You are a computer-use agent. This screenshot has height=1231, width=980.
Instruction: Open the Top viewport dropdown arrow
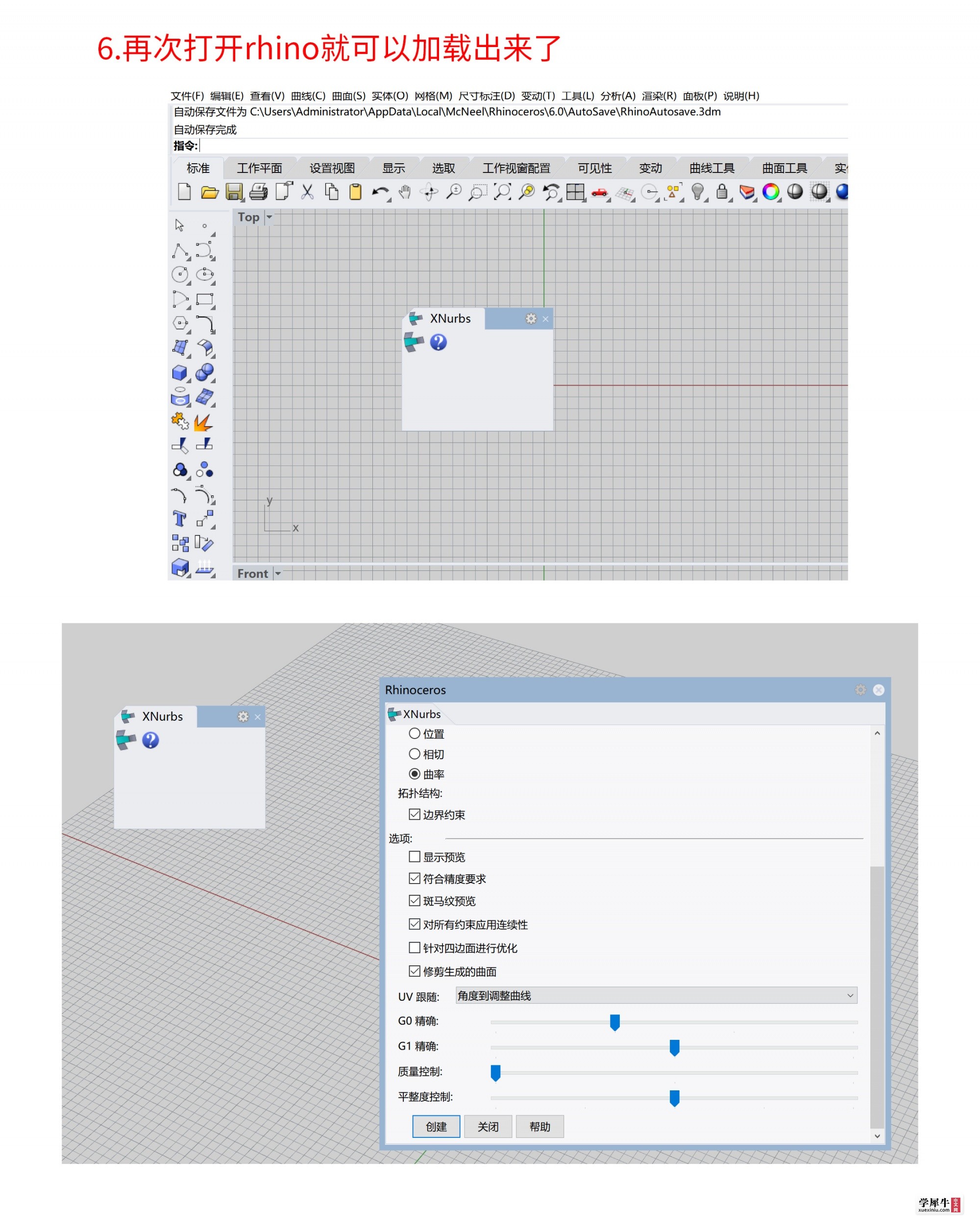click(x=269, y=217)
